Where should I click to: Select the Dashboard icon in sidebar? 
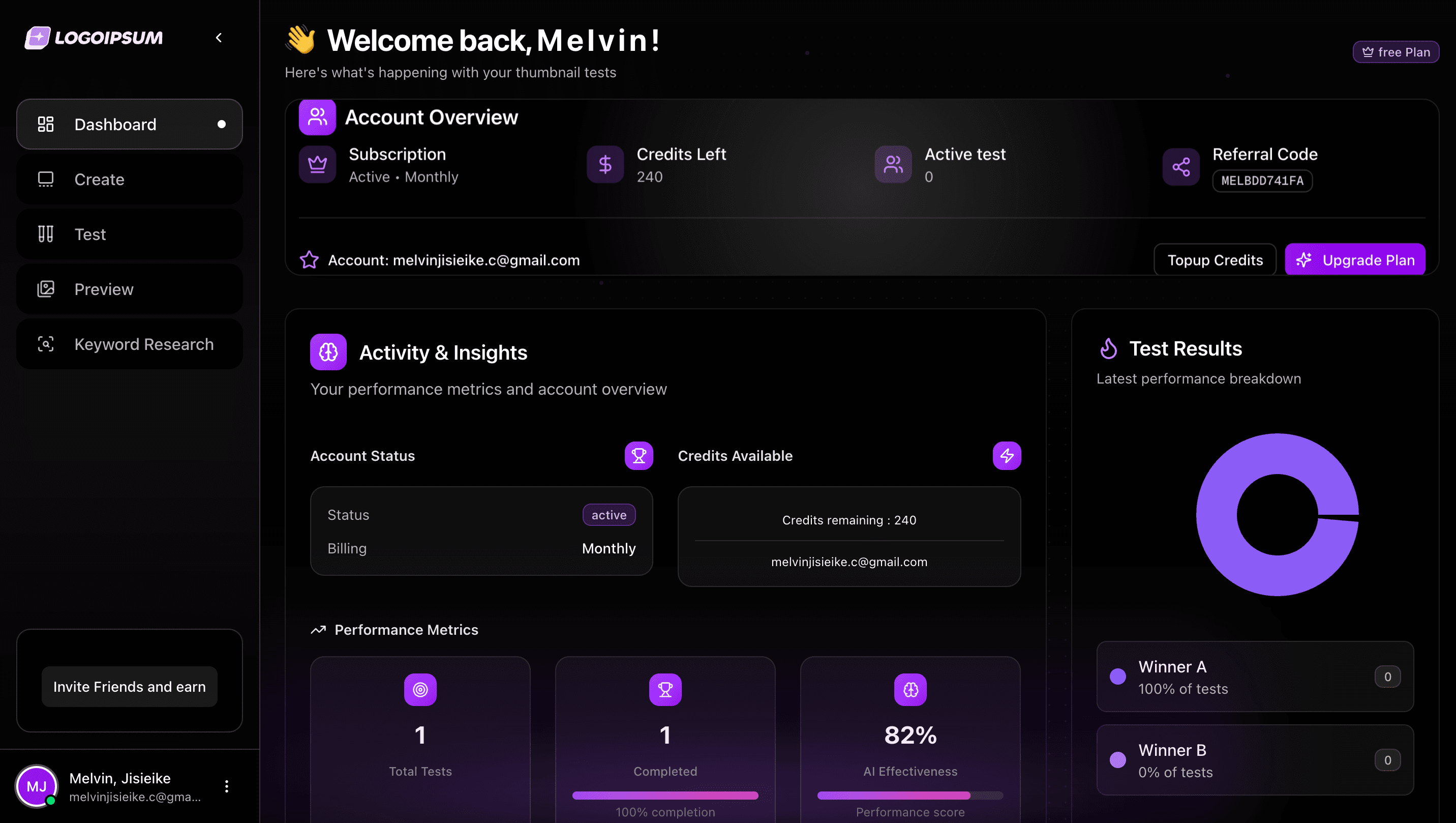pyautogui.click(x=45, y=124)
